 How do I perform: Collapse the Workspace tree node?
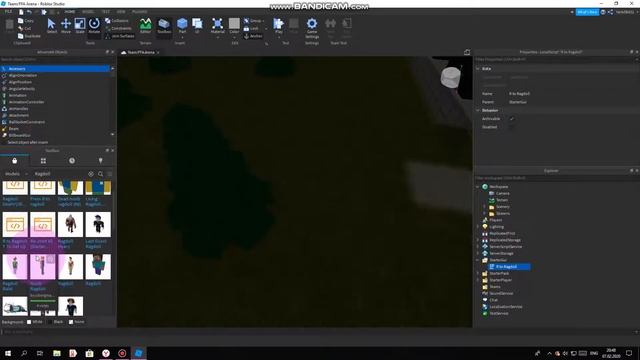click(478, 187)
